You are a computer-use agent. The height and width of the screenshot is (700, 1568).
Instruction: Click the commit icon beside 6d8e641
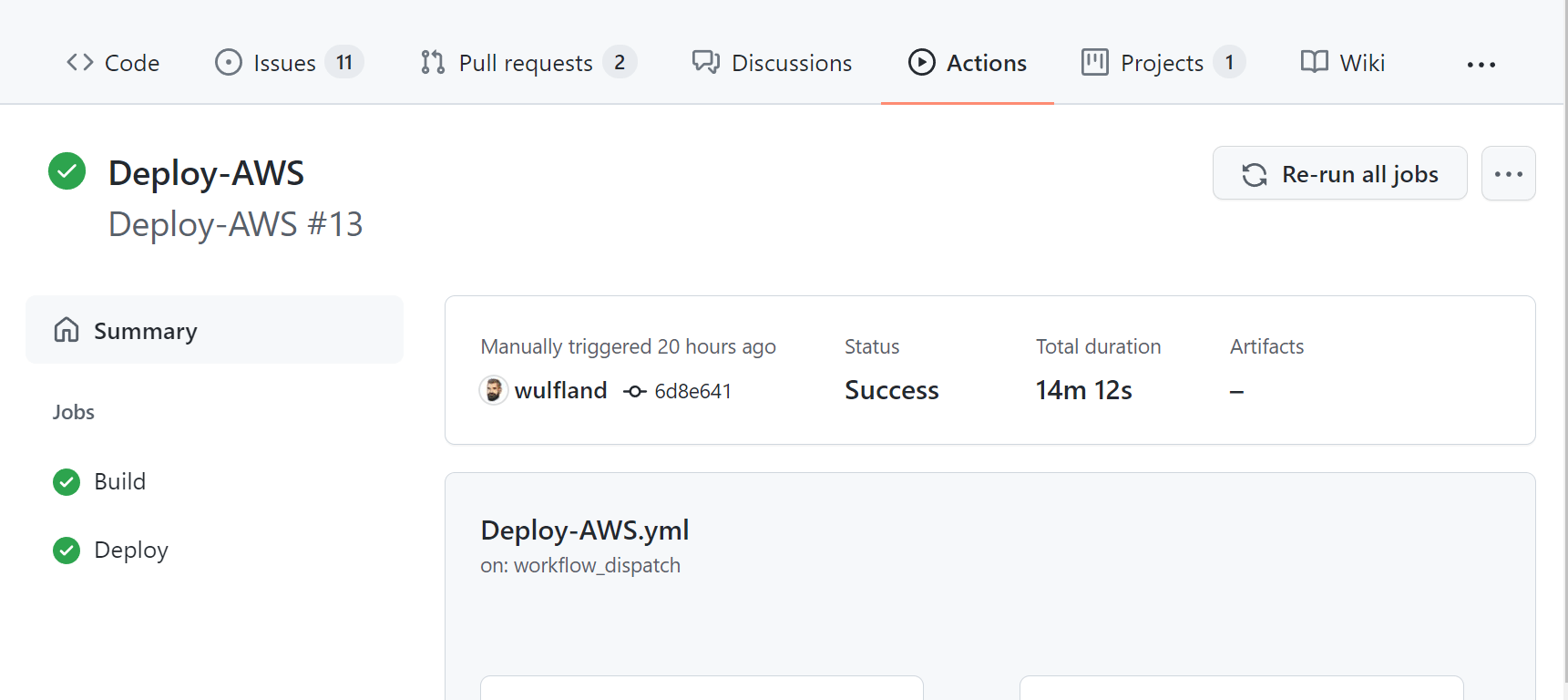coord(635,391)
